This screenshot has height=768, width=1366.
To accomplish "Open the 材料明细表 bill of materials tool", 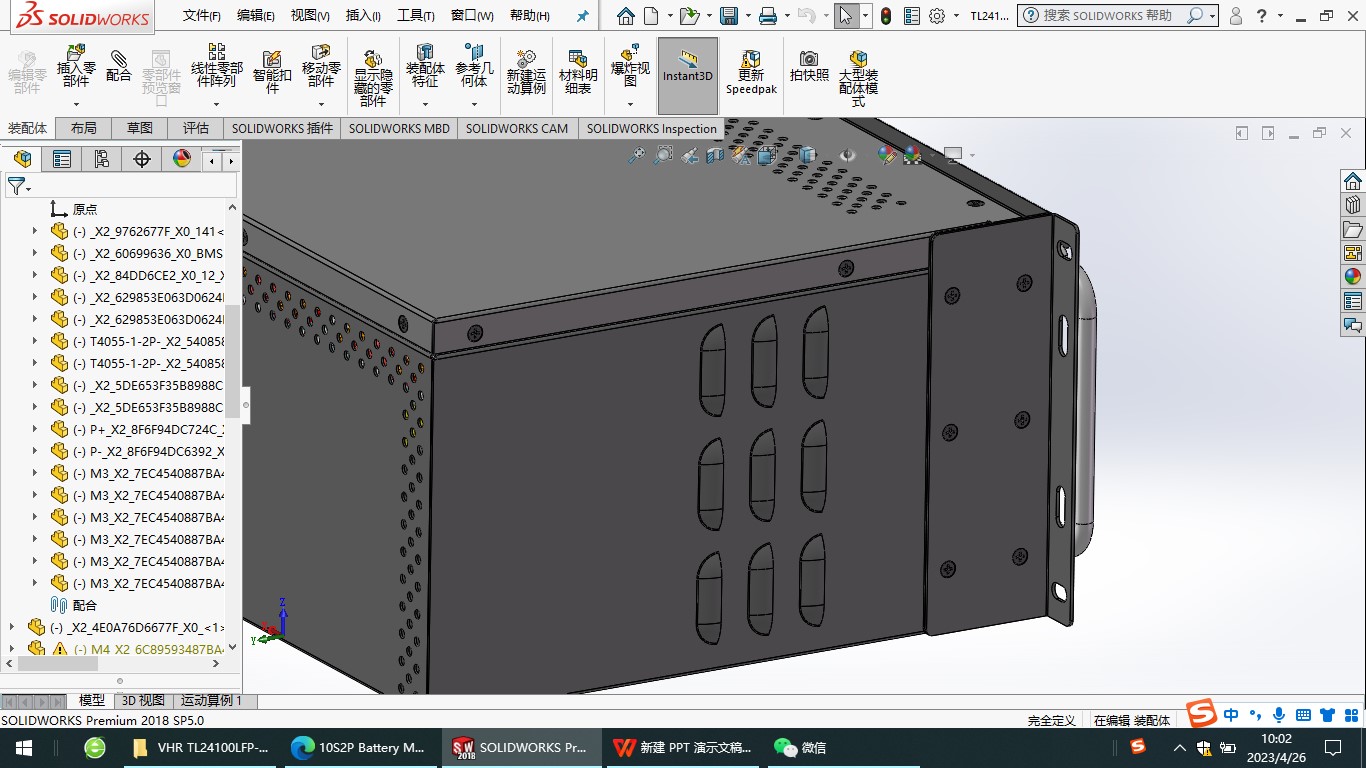I will [577, 73].
